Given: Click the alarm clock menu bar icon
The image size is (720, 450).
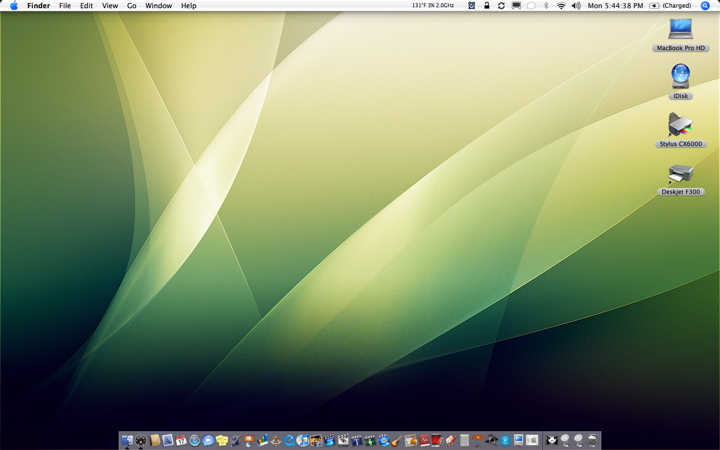Looking at the screenshot, I should tap(472, 6).
